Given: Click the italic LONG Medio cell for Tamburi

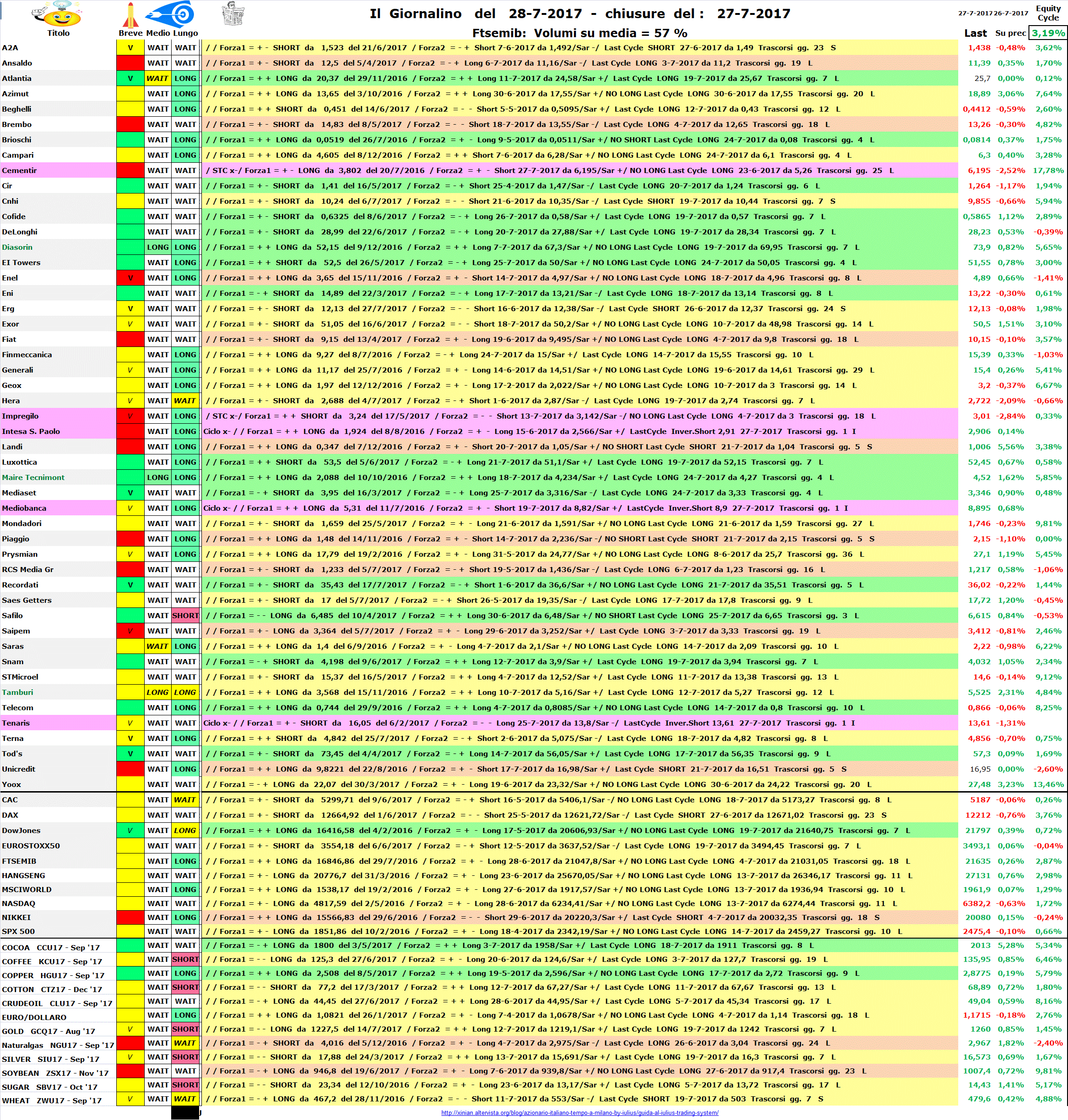Looking at the screenshot, I should [x=158, y=693].
